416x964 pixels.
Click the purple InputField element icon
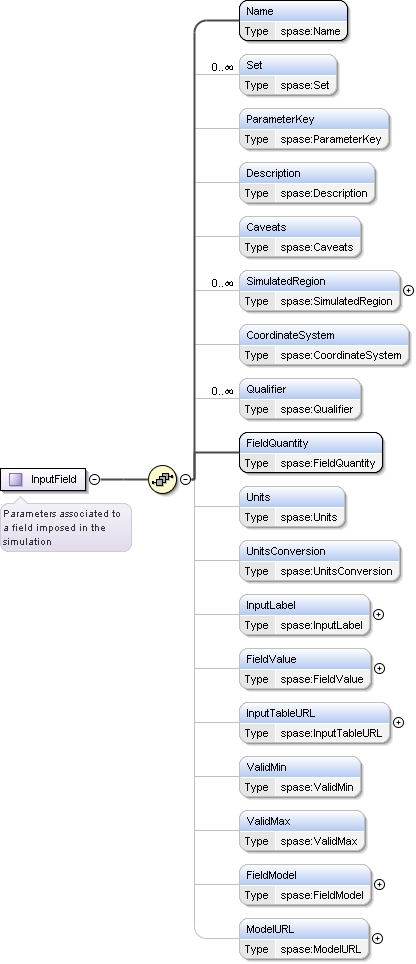click(x=16, y=479)
